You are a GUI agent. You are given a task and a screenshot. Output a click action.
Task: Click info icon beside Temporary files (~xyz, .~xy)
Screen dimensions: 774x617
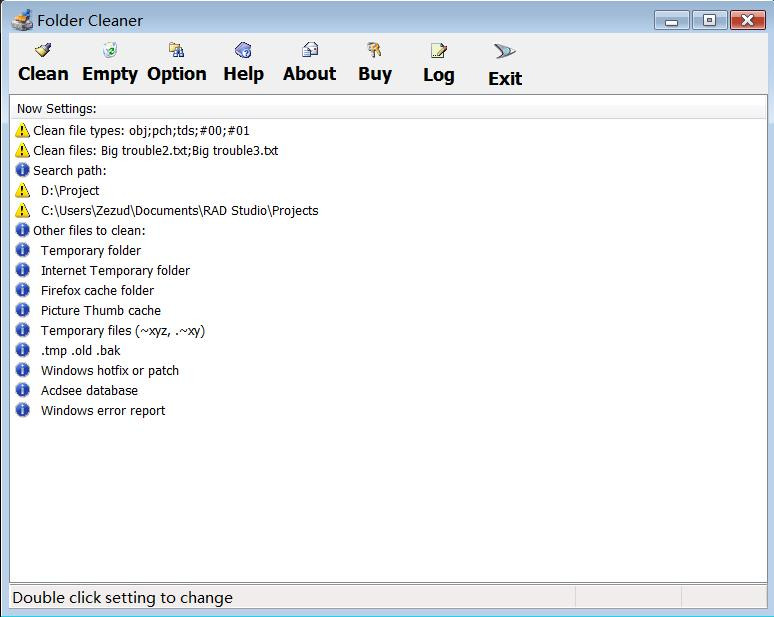(x=22, y=330)
